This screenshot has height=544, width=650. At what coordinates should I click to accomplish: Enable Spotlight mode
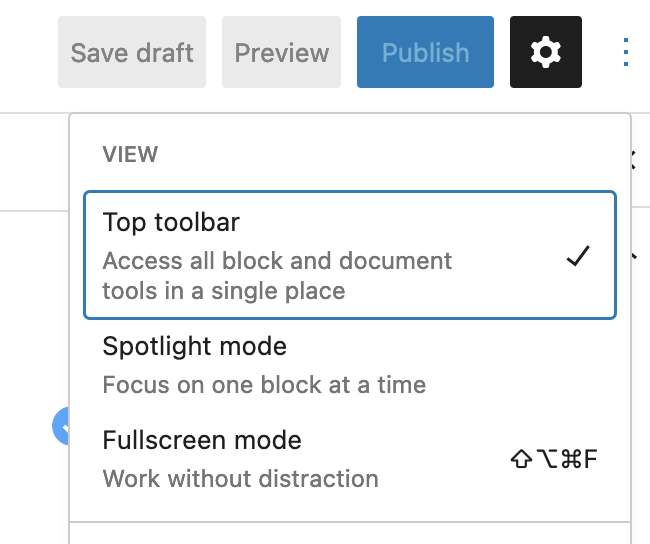coord(350,365)
